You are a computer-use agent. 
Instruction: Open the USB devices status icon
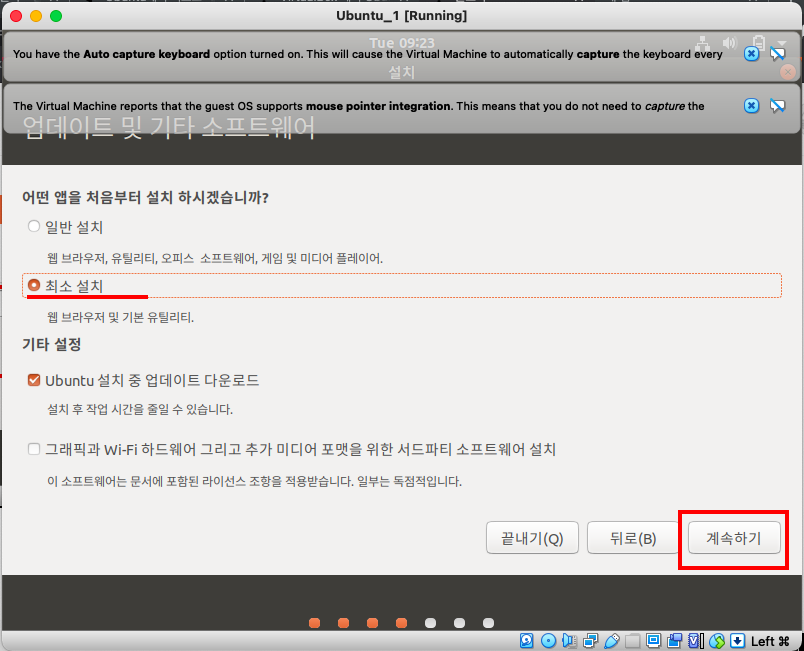click(x=612, y=641)
